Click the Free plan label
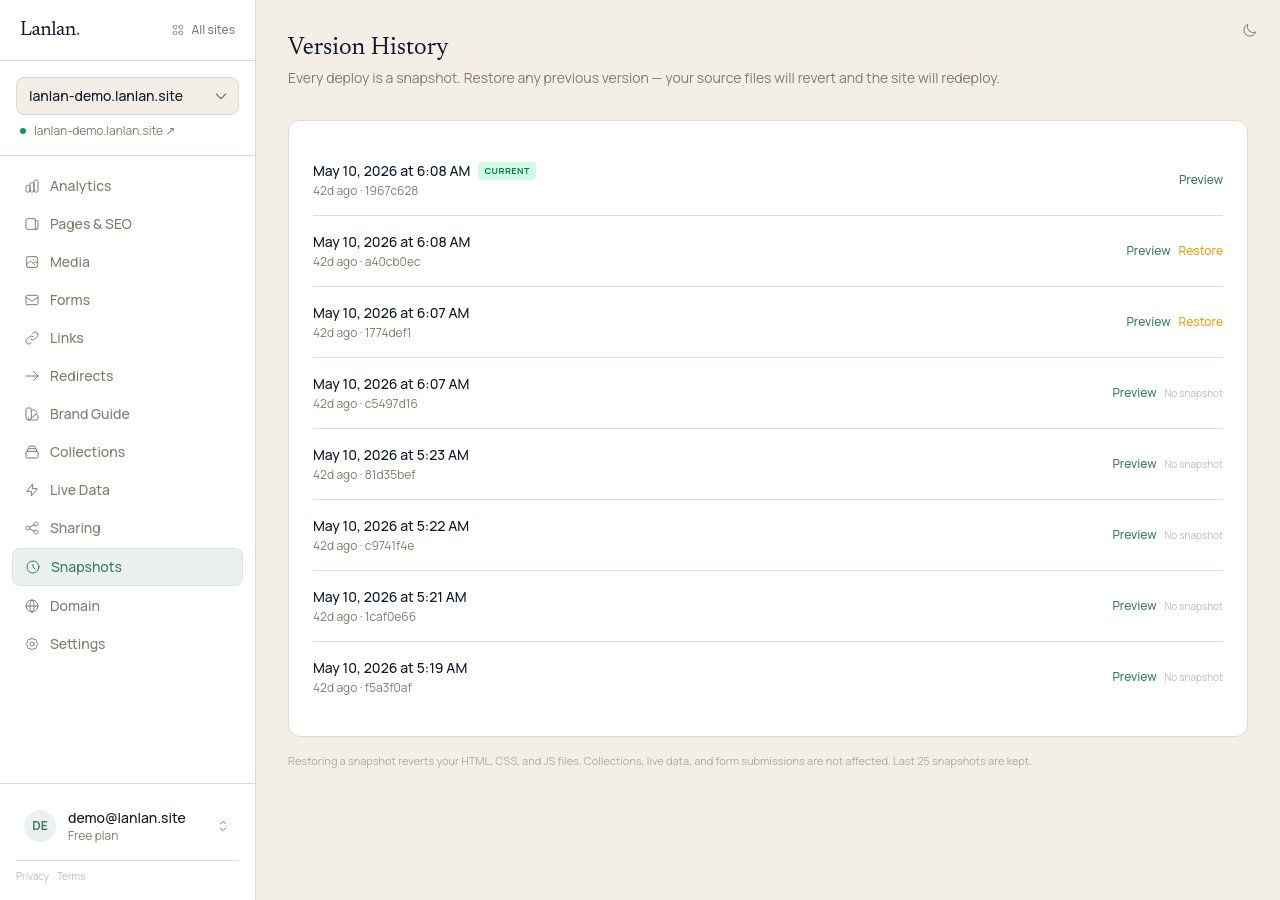The height and width of the screenshot is (900, 1280). (x=93, y=836)
